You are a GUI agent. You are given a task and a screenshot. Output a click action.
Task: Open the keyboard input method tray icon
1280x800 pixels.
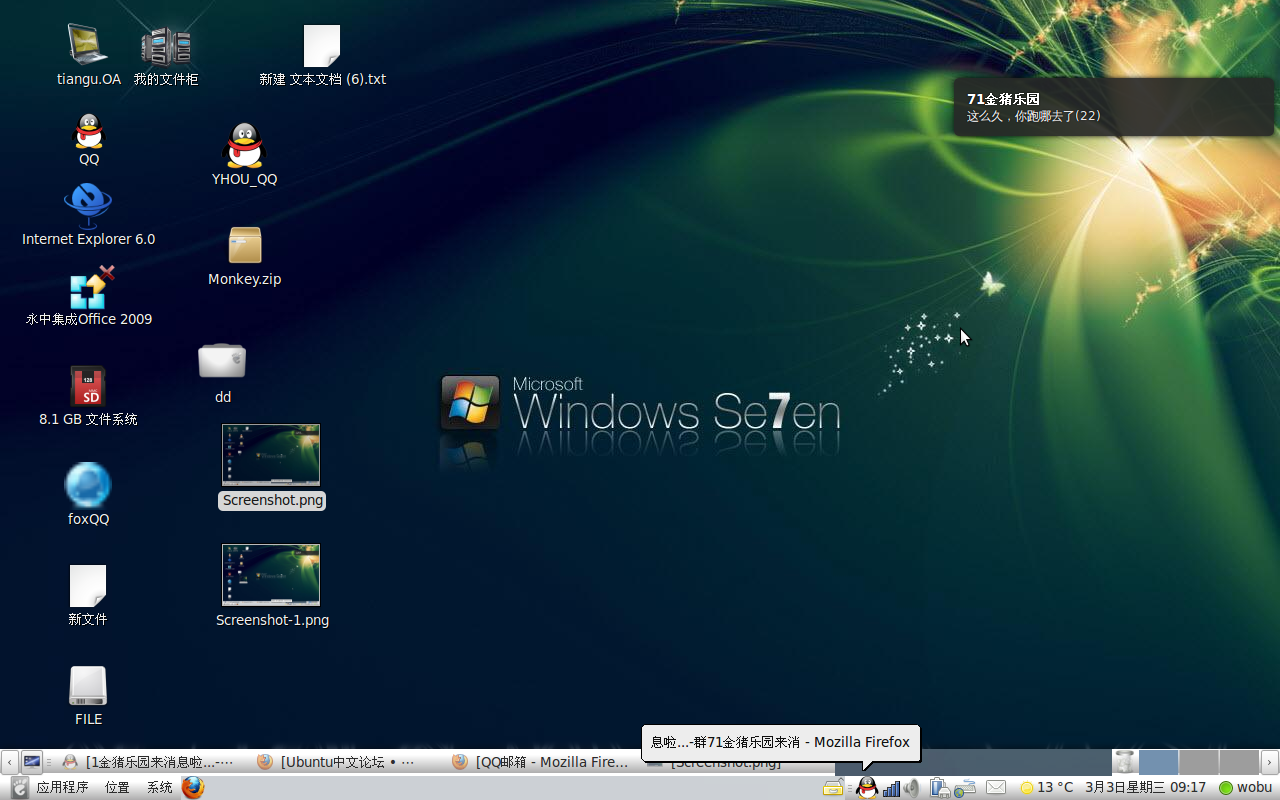coord(964,788)
